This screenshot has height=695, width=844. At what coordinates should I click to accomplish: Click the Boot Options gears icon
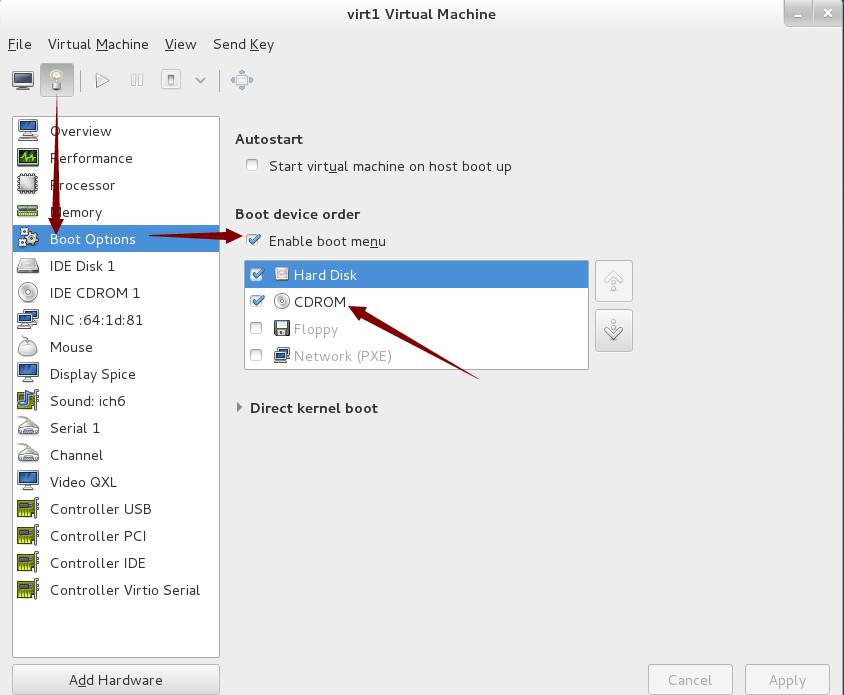coord(27,238)
